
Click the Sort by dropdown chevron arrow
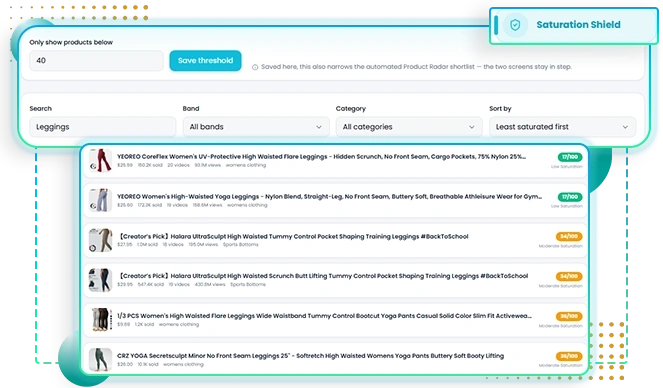[x=625, y=127]
